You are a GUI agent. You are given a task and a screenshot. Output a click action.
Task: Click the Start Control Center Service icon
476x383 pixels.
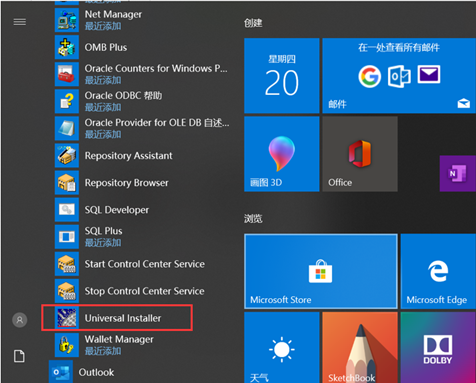[67, 264]
